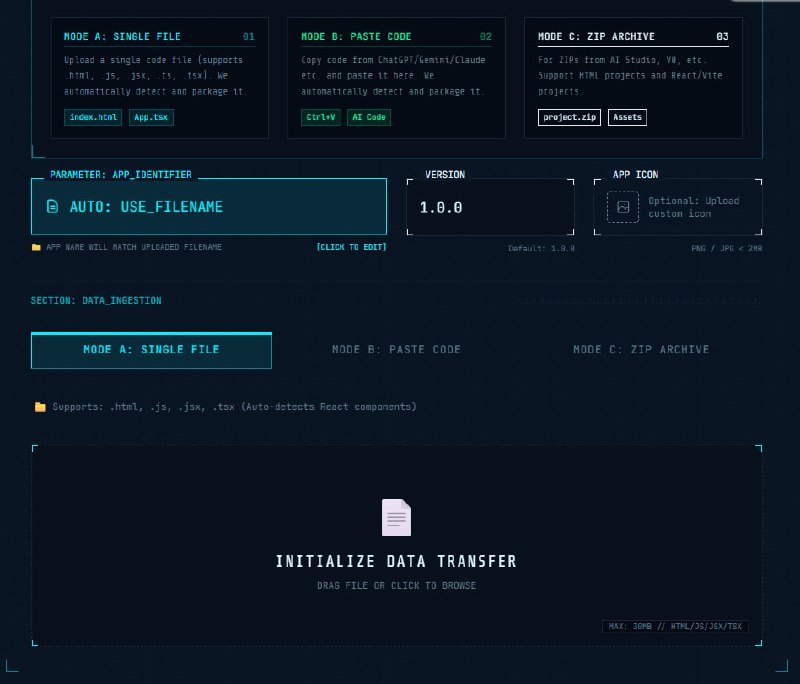Select the index.html tag in Mode A card
800x684 pixels.
click(x=93, y=117)
